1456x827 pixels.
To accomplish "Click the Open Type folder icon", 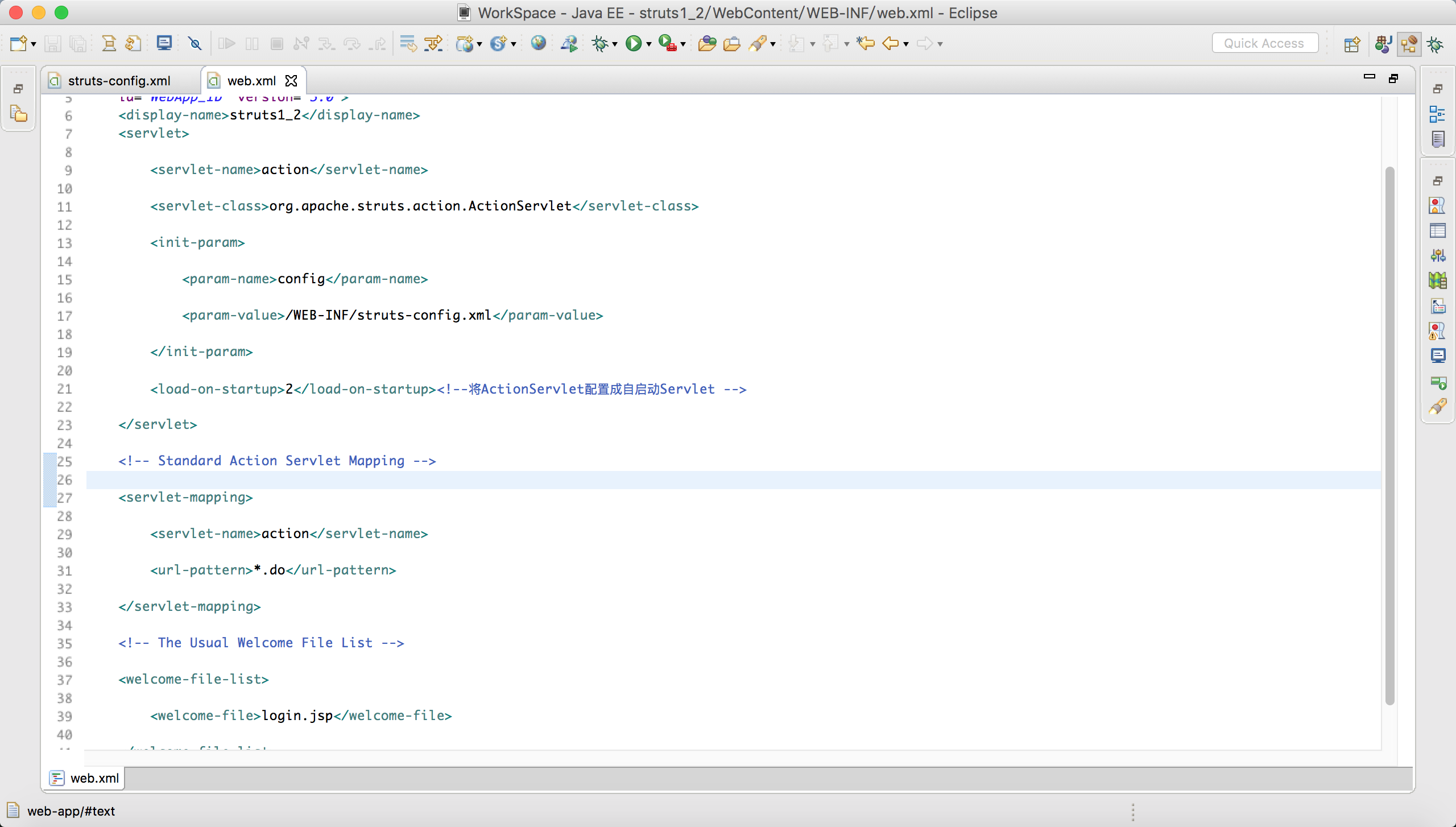I will pyautogui.click(x=707, y=44).
